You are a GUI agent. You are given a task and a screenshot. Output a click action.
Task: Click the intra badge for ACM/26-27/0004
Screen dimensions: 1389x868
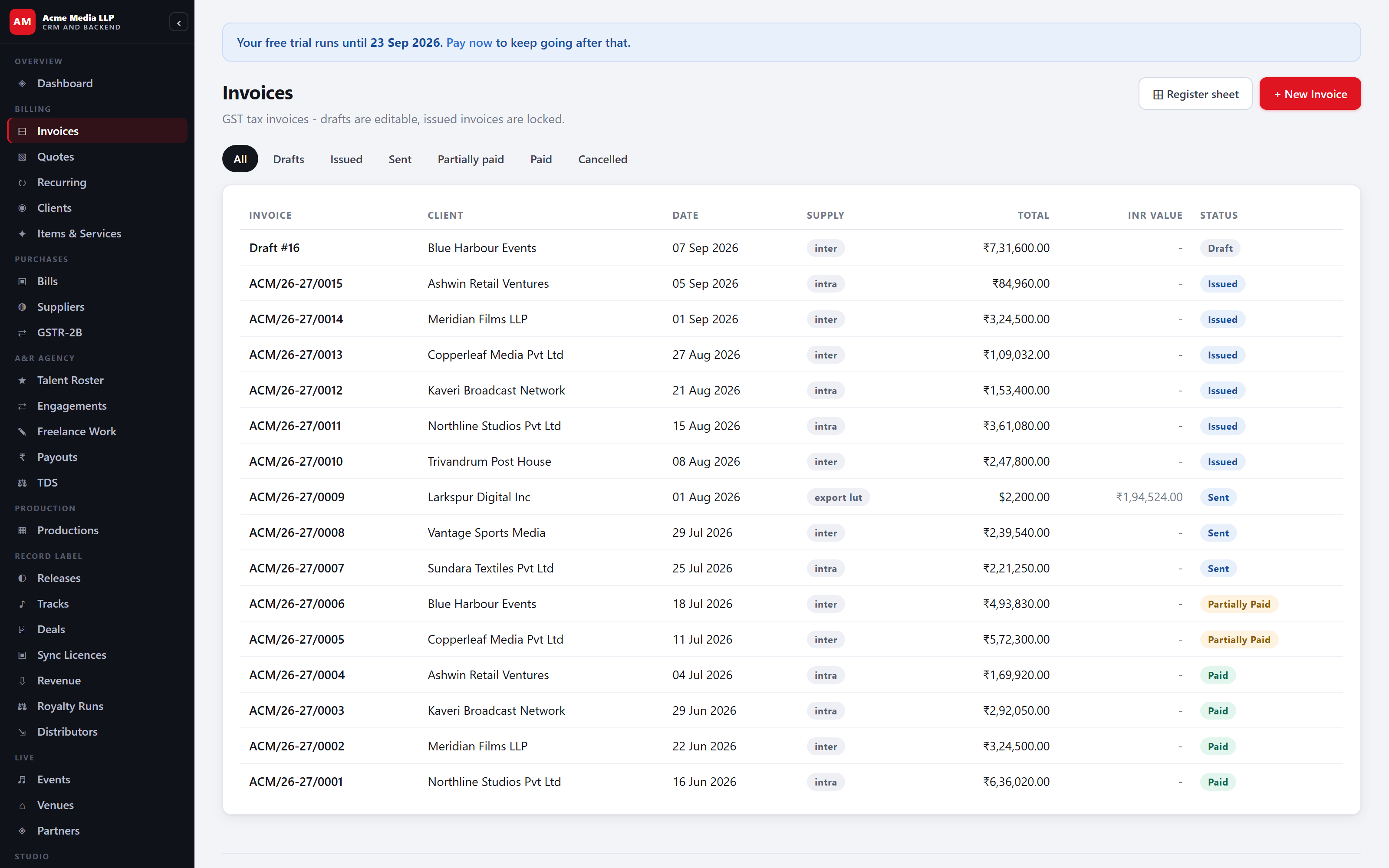pyautogui.click(x=825, y=675)
